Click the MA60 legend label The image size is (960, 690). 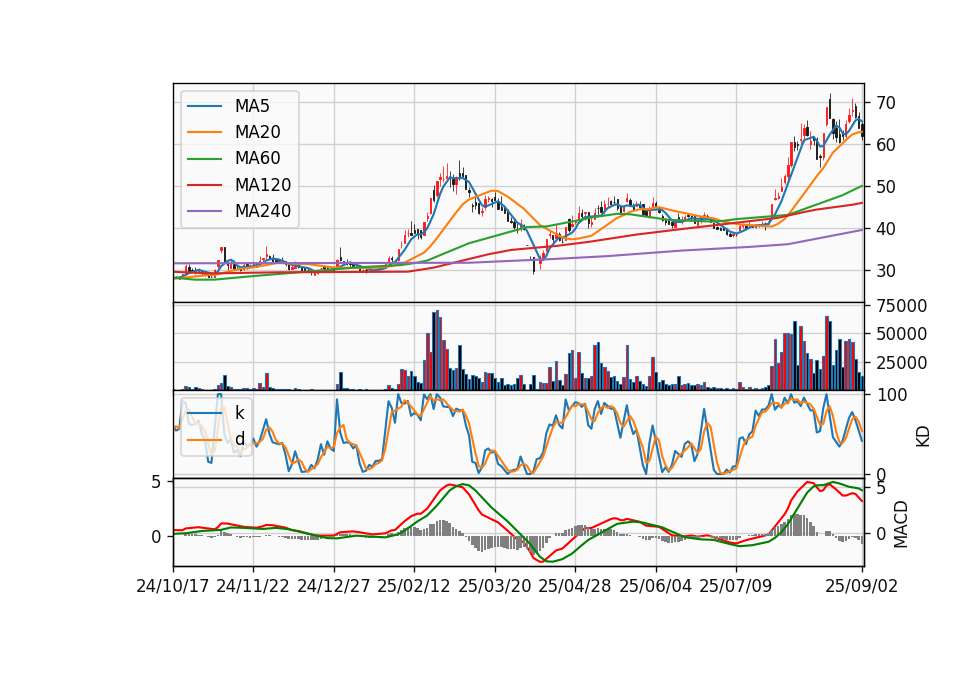click(257, 158)
